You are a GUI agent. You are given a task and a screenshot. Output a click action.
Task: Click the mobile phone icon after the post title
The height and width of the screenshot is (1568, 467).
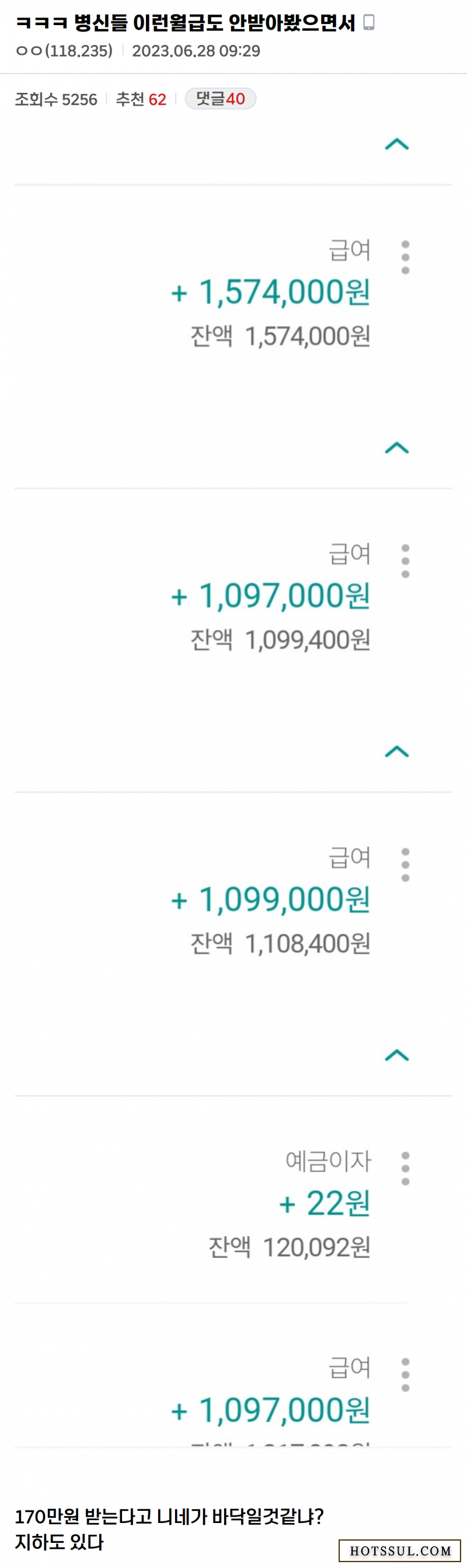(x=368, y=23)
